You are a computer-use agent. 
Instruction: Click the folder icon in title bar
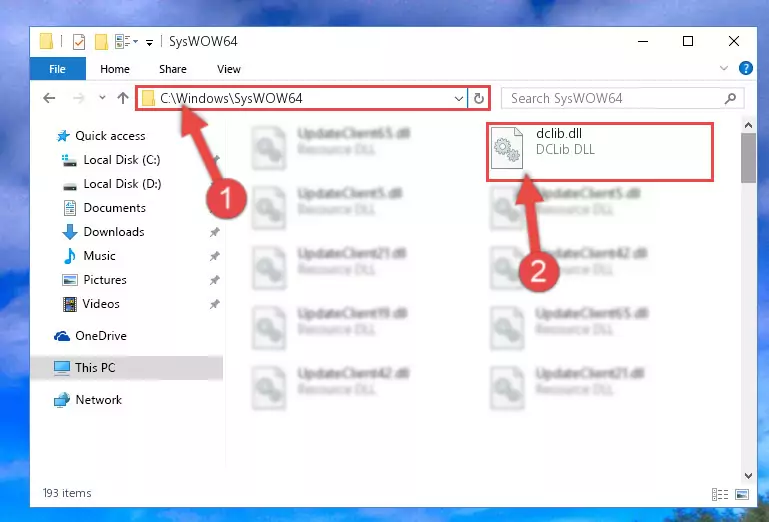pyautogui.click(x=46, y=42)
